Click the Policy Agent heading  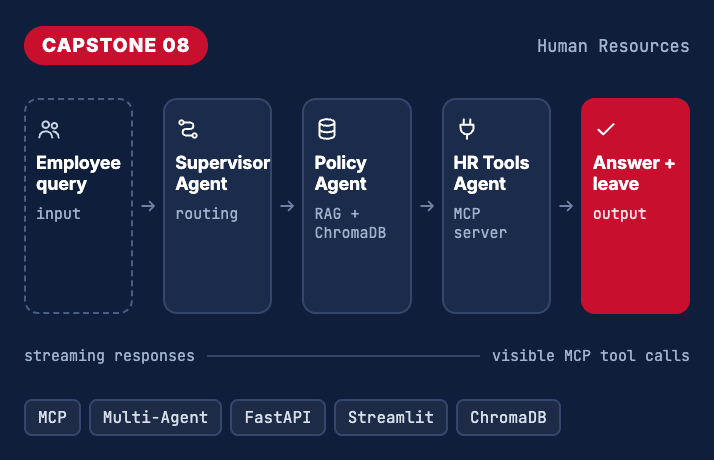341,174
